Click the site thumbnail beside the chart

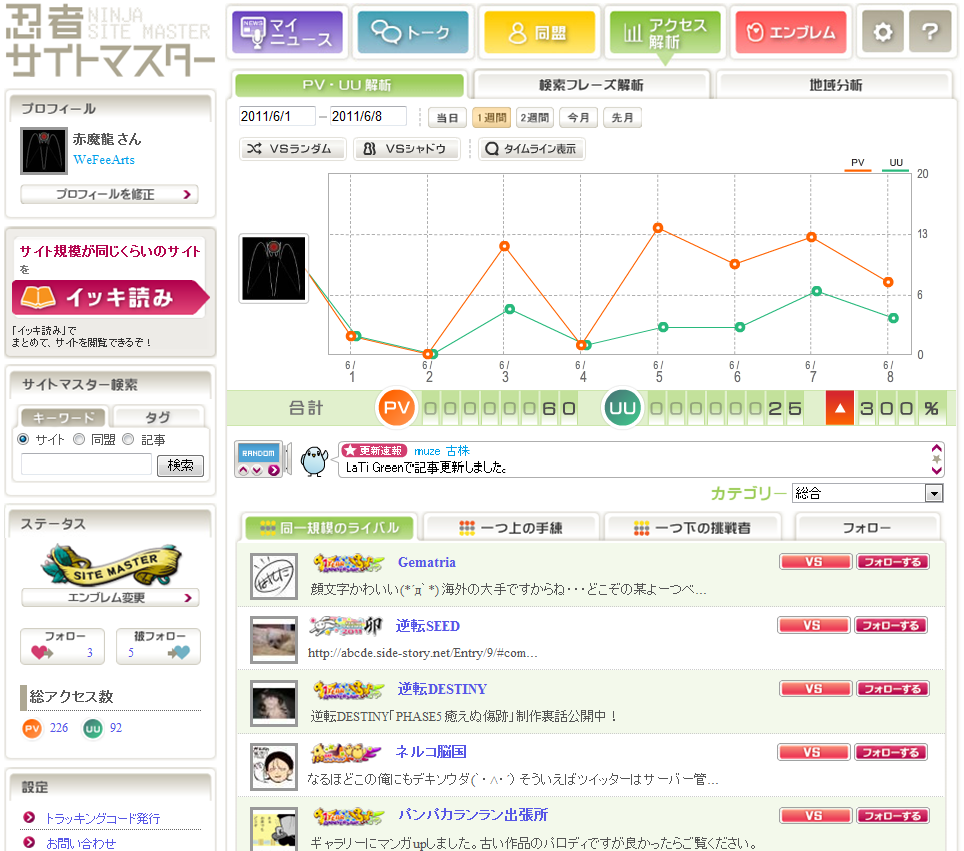pyautogui.click(x=274, y=269)
